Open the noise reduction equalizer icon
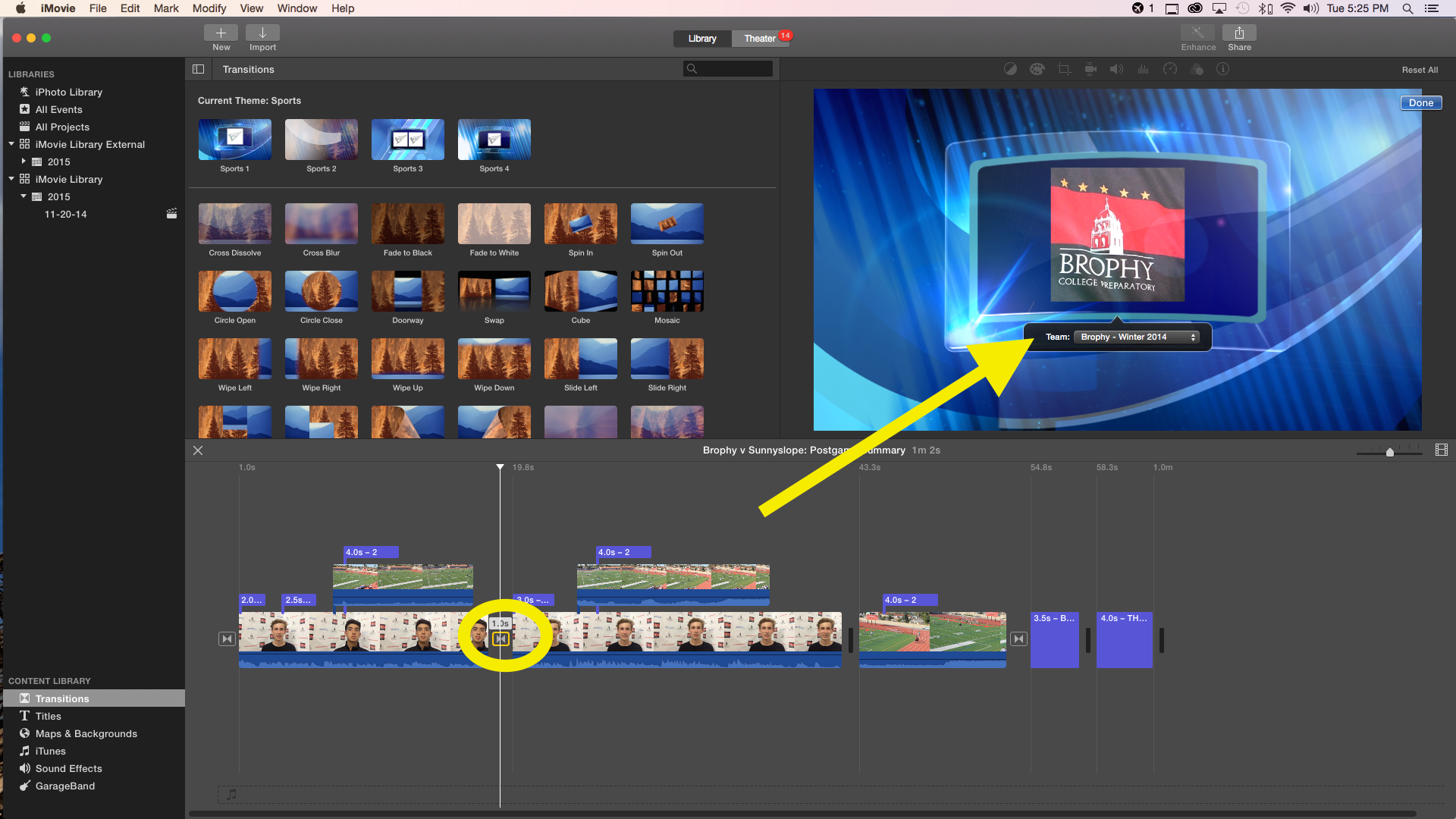Viewport: 1456px width, 819px height. 1143,69
